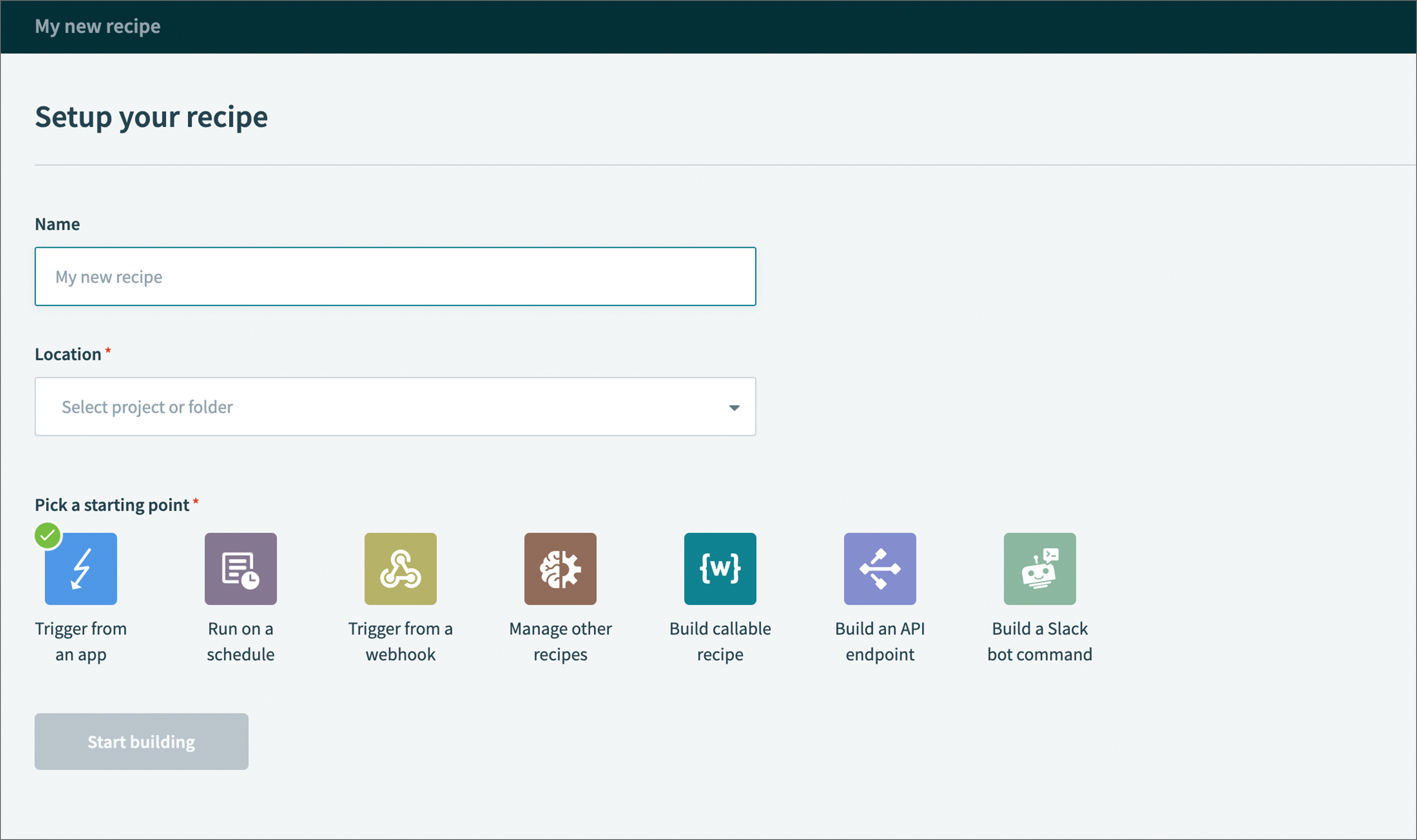Click the green checkmark selection badge
This screenshot has width=1417, height=840.
point(47,535)
